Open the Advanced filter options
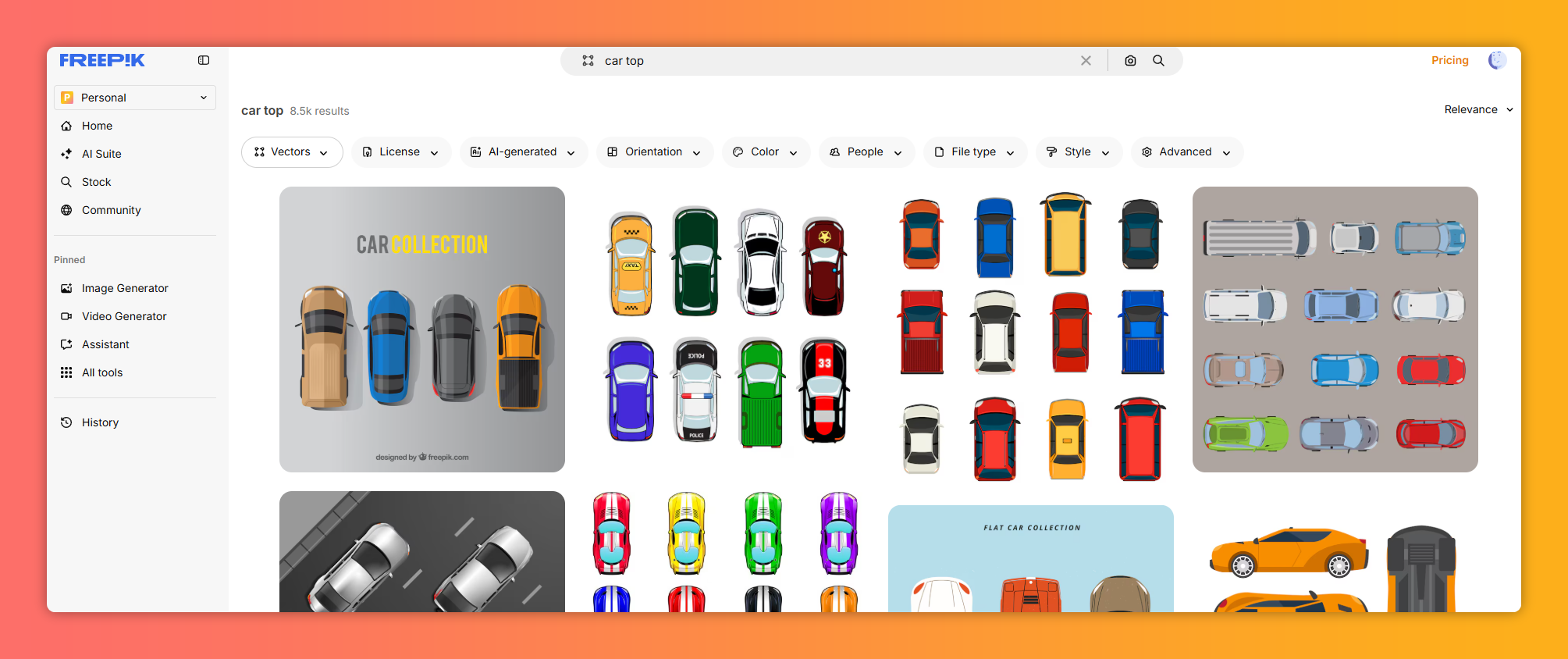 click(1186, 152)
